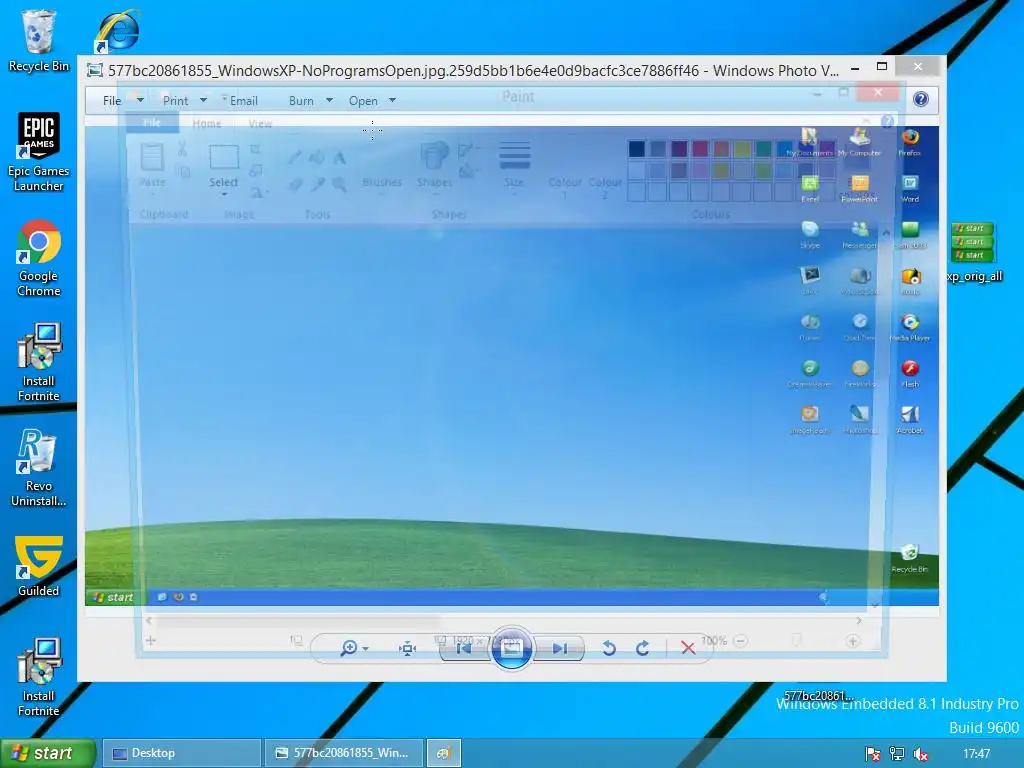Go to previous photo in Photo Viewer

[x=463, y=648]
